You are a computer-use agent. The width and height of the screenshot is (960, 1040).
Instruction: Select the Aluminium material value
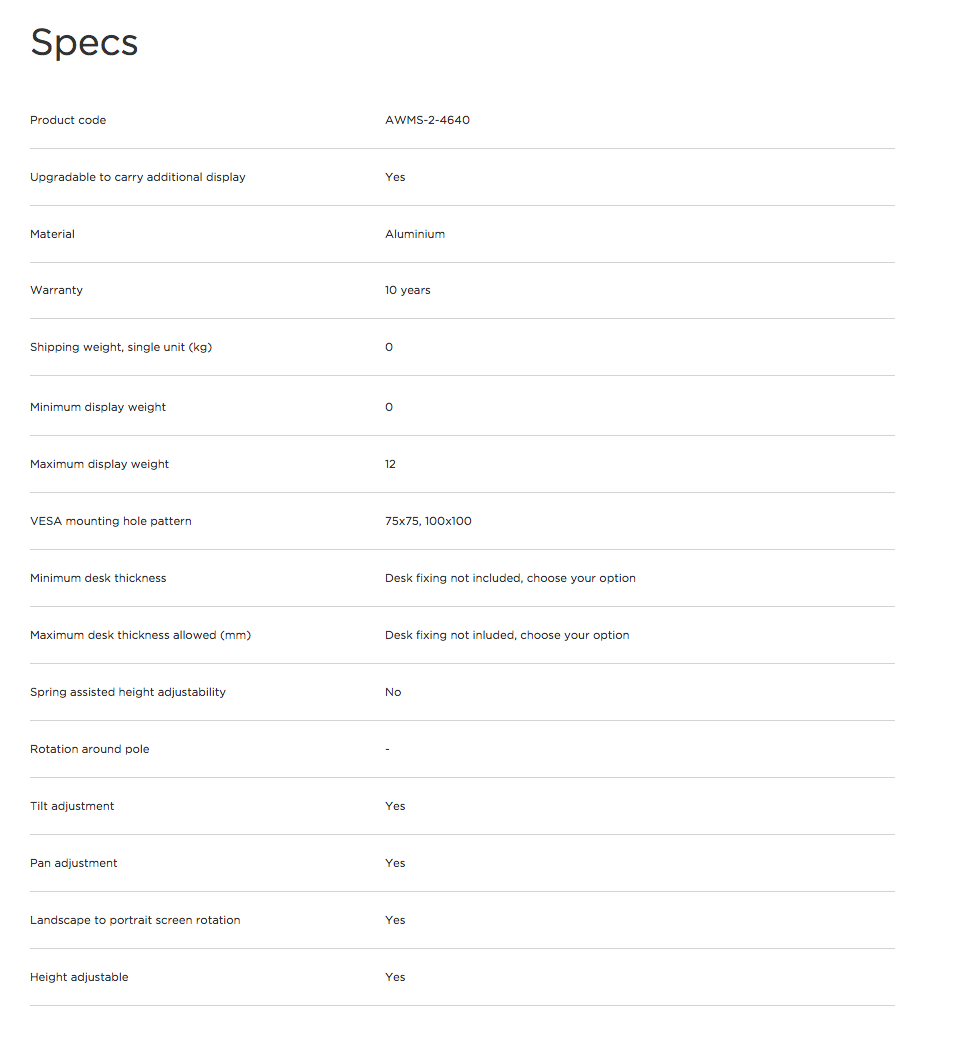click(415, 234)
